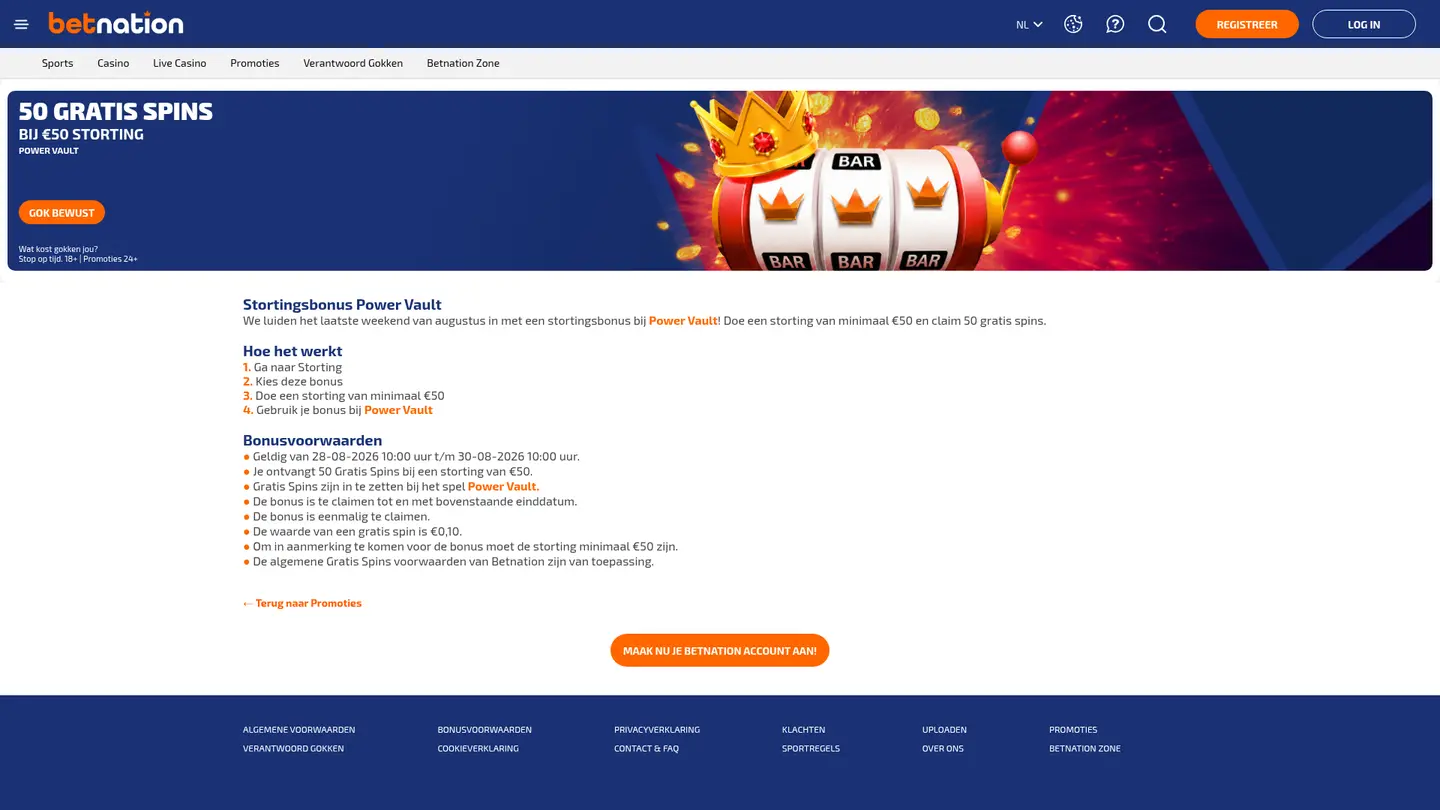
Task: Open the Verantwoord Gokken menu item
Action: click(x=353, y=63)
